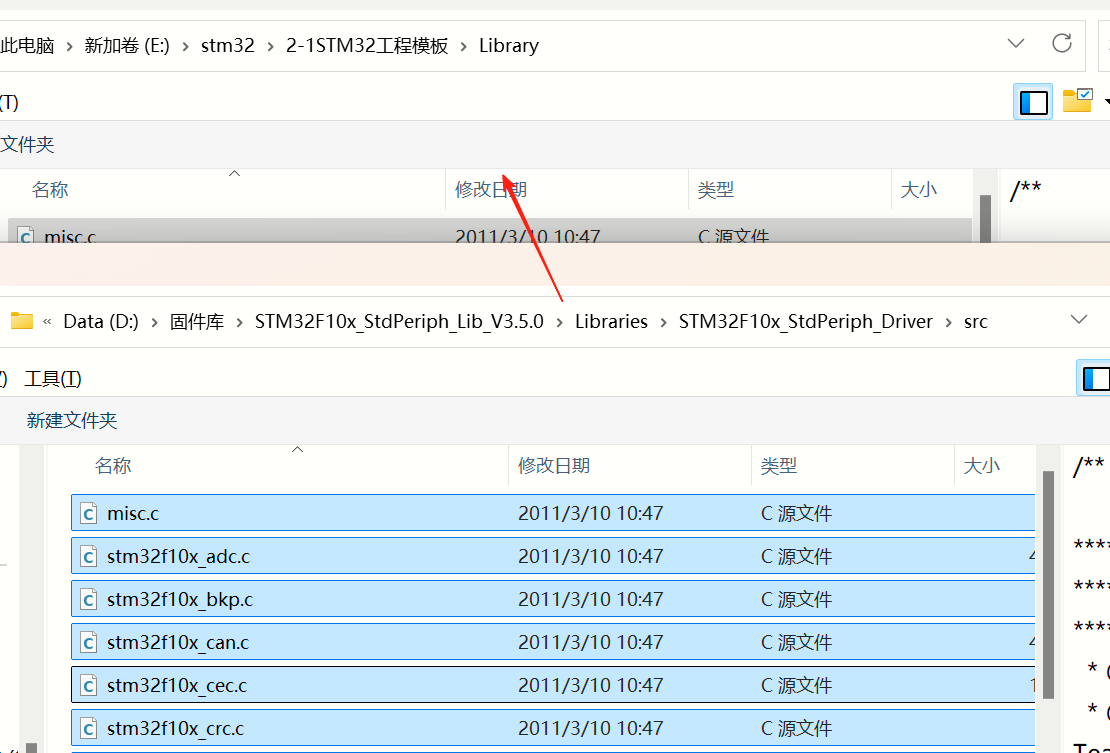Click C file icon of stm32f10x_bkp.c
This screenshot has width=1110, height=753.
pyautogui.click(x=88, y=599)
